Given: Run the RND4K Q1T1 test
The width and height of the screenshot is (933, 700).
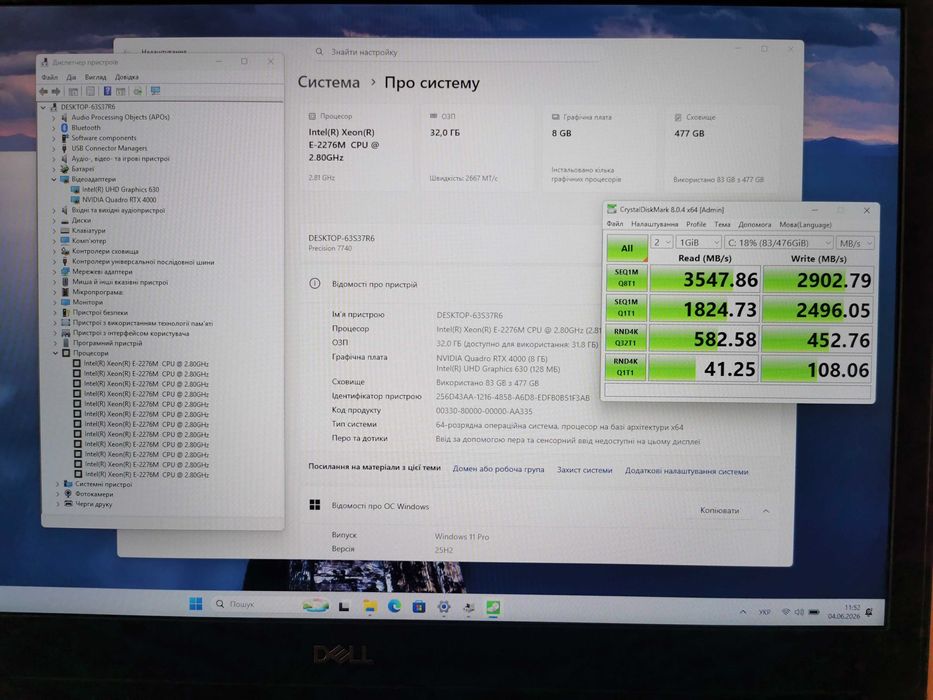Looking at the screenshot, I should click(x=626, y=367).
